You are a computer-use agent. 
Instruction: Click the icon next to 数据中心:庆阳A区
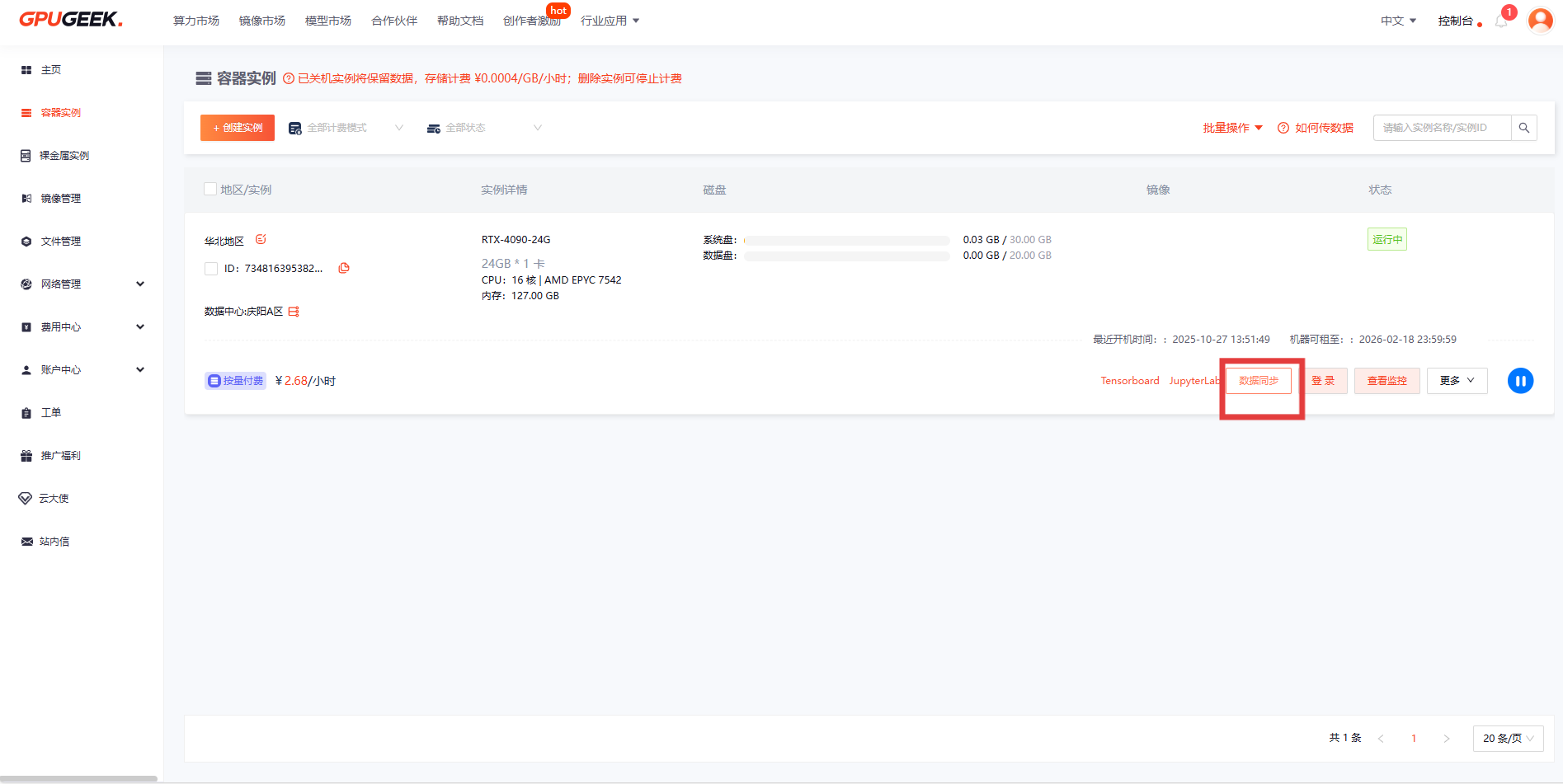(x=294, y=312)
